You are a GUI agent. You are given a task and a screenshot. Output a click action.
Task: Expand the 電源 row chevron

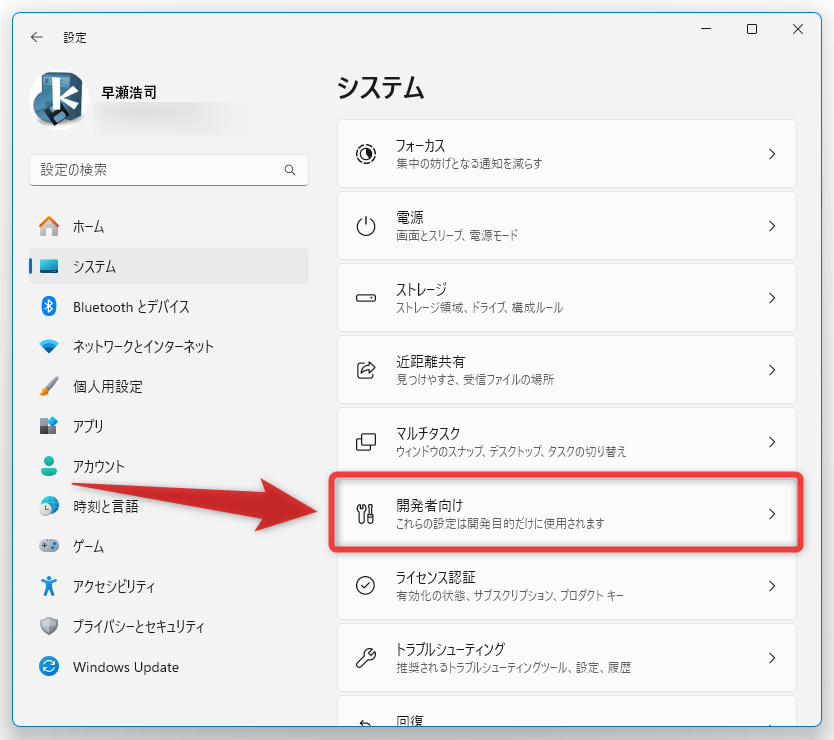pos(772,226)
